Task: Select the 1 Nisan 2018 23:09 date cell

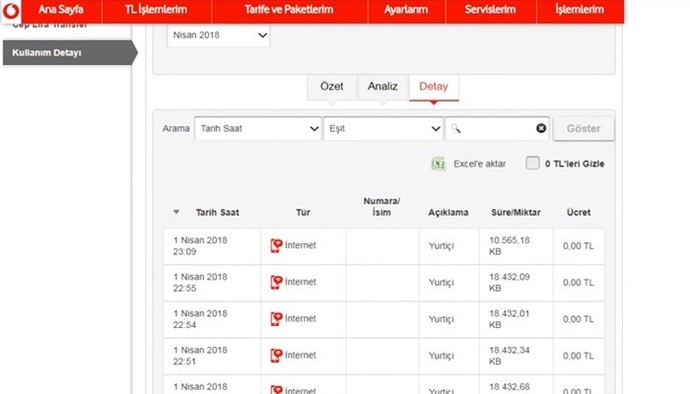Action: 212,246
